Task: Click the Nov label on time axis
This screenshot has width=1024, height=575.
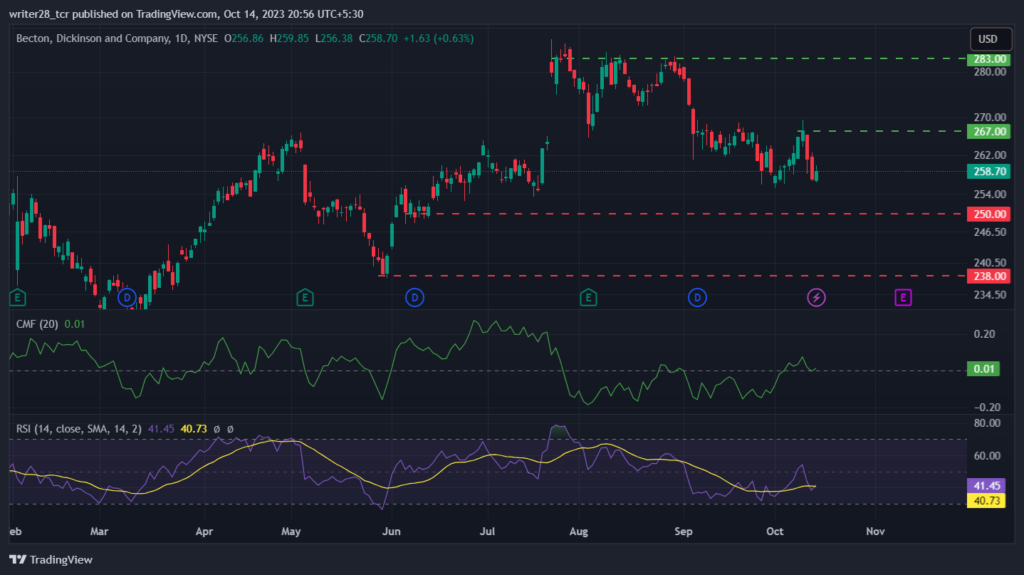Action: (875, 531)
